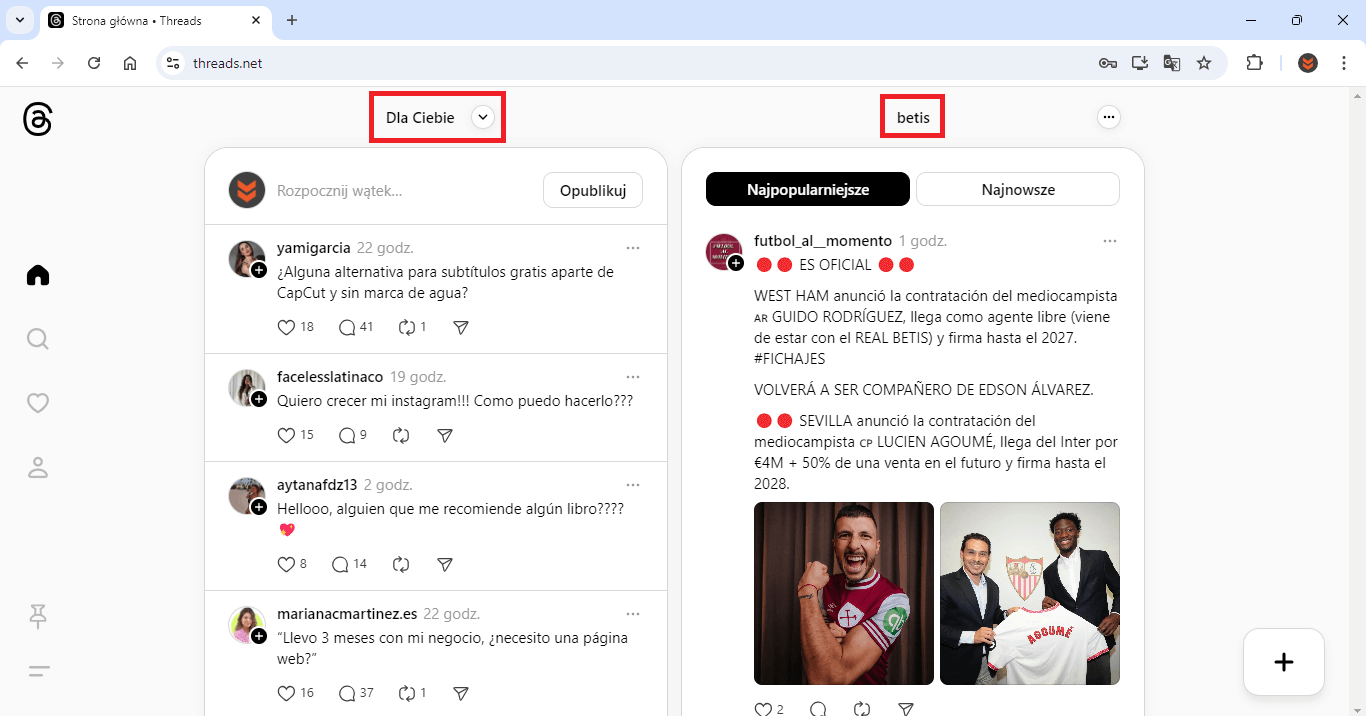Click the Threads logo icon

click(37, 119)
